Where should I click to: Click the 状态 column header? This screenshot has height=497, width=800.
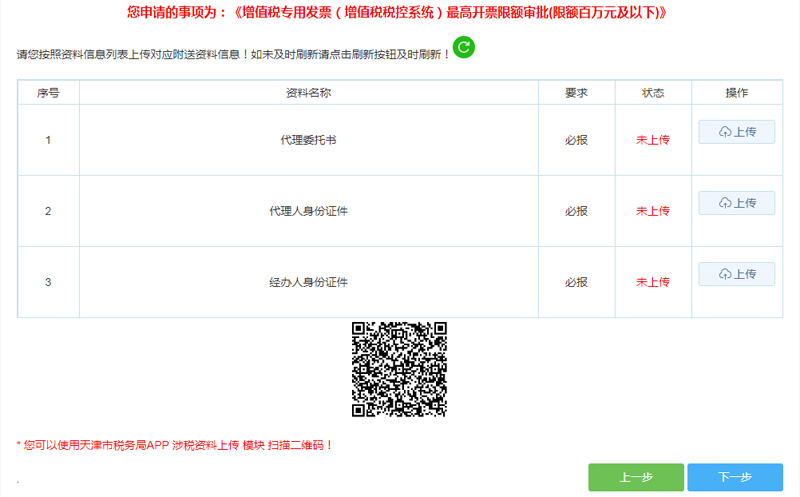pyautogui.click(x=653, y=93)
